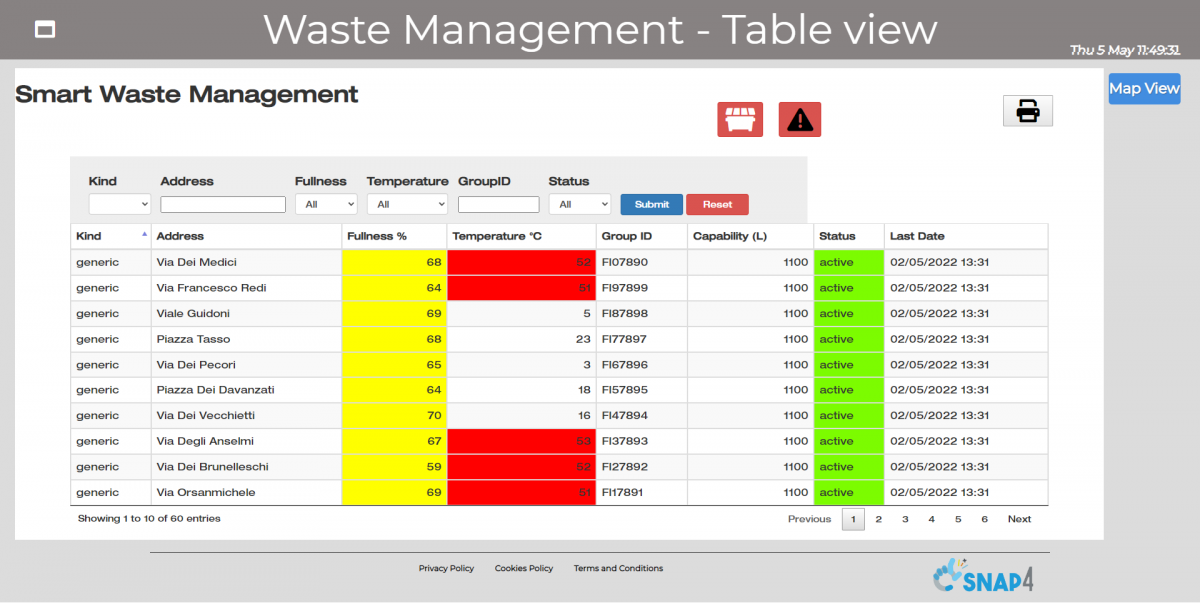Click the Snap4 logo in footer
1200x603 pixels.
click(x=969, y=576)
